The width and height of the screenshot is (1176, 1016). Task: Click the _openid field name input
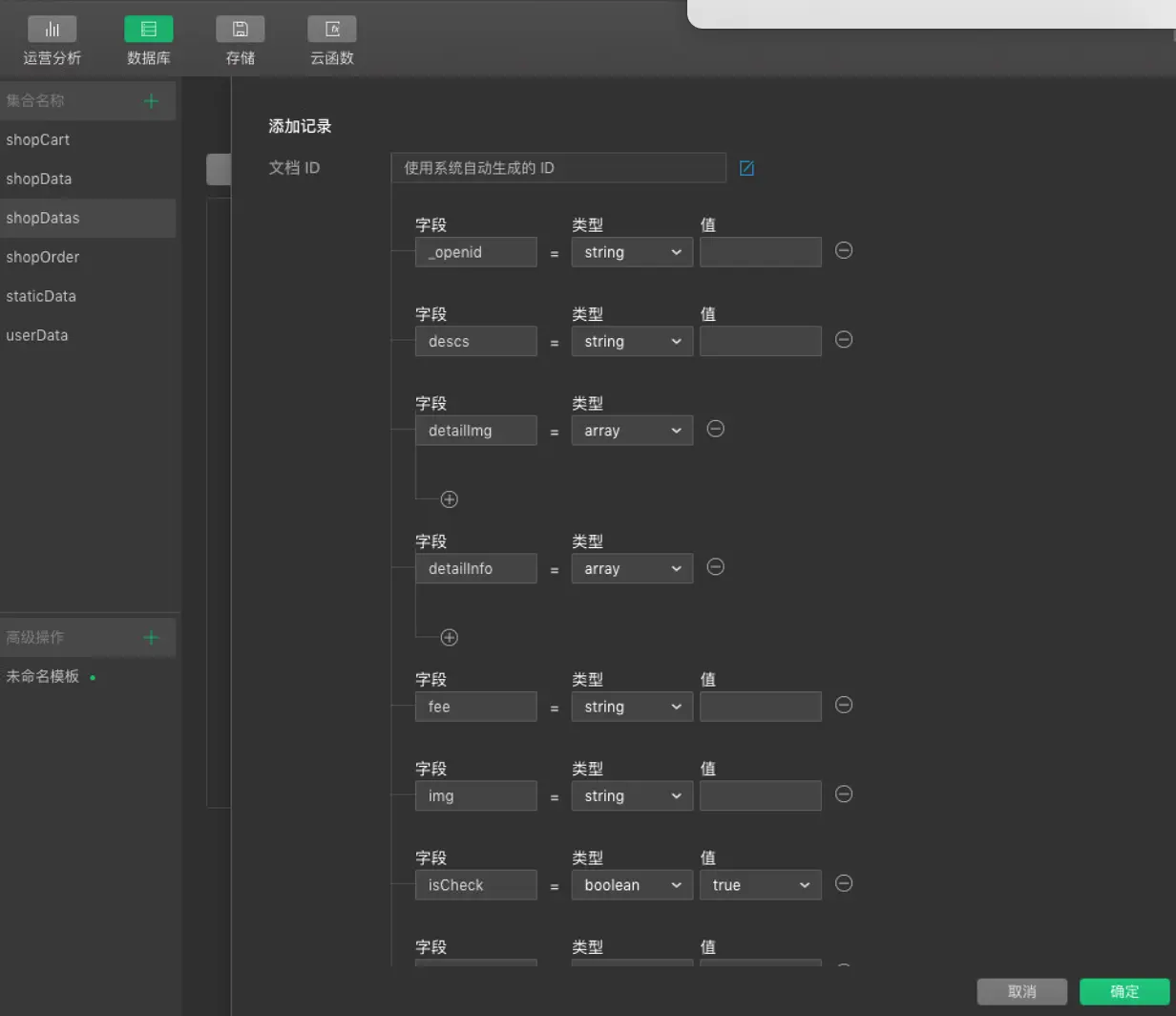pos(476,252)
